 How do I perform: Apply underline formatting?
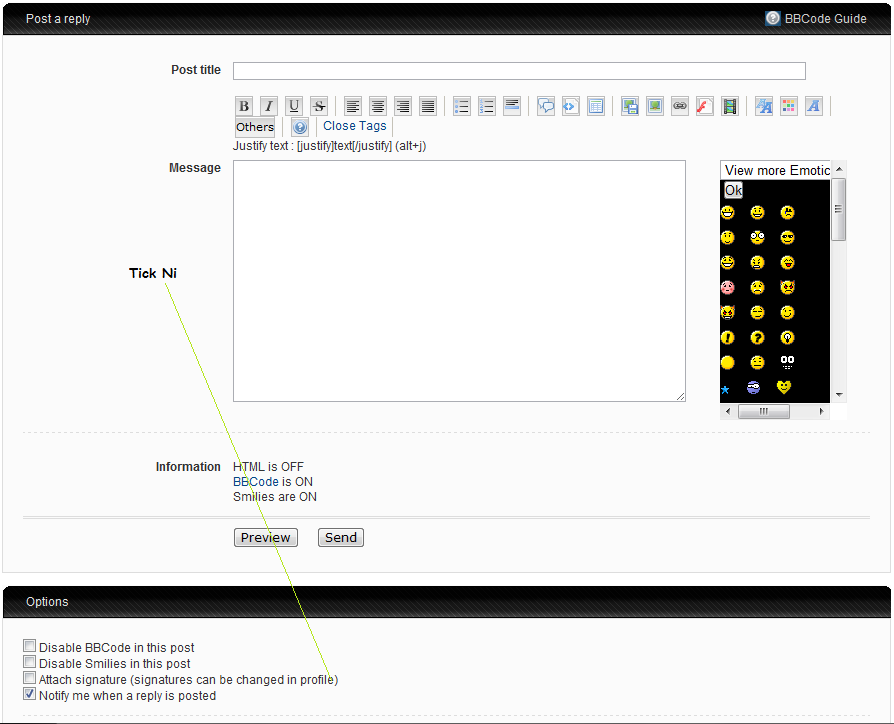[294, 106]
